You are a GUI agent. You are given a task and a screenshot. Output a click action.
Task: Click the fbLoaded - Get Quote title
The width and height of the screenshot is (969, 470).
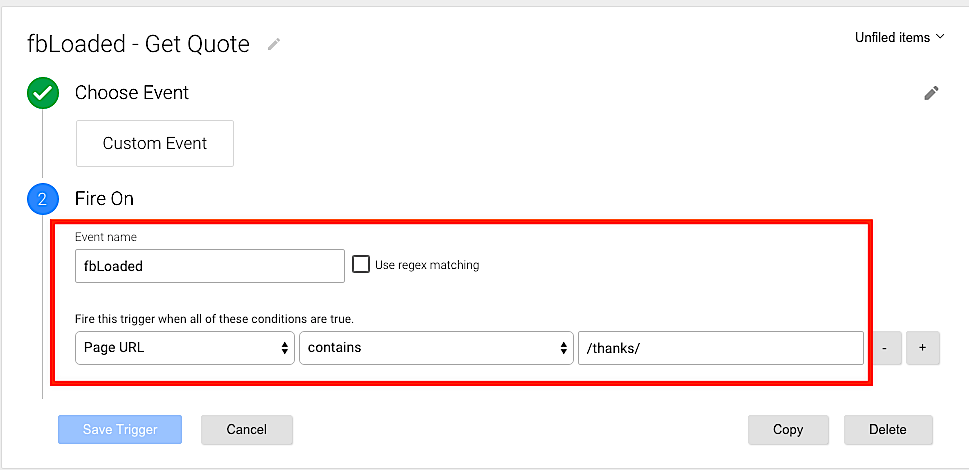(139, 44)
